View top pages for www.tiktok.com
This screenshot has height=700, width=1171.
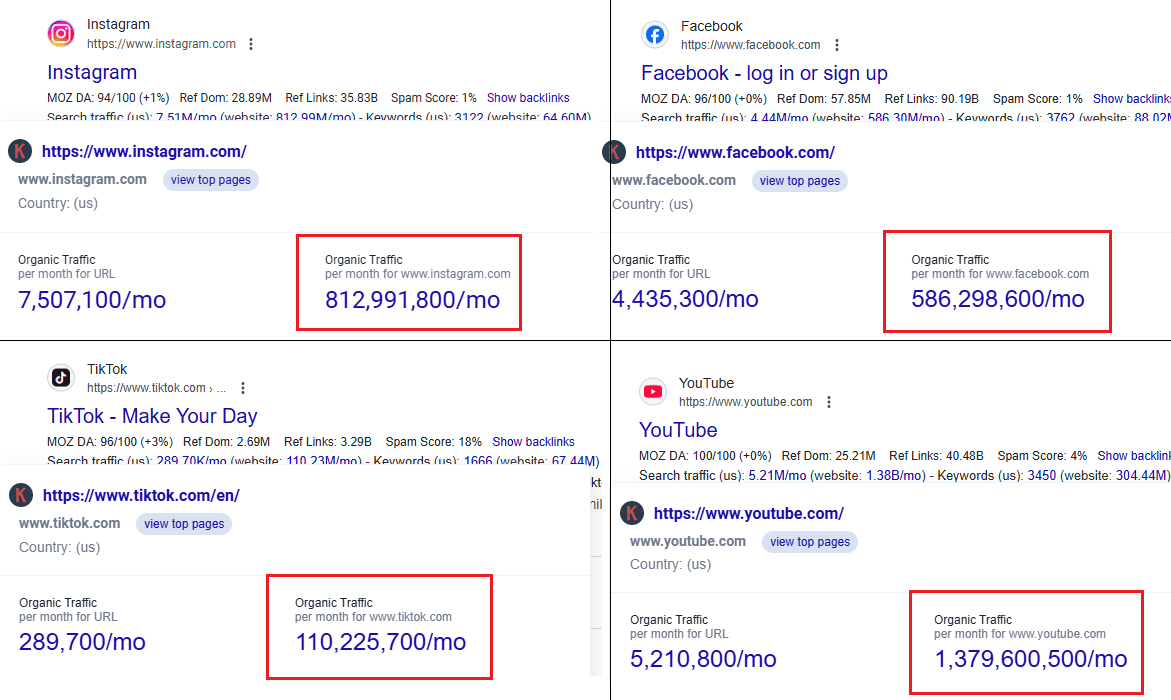pyautogui.click(x=184, y=524)
